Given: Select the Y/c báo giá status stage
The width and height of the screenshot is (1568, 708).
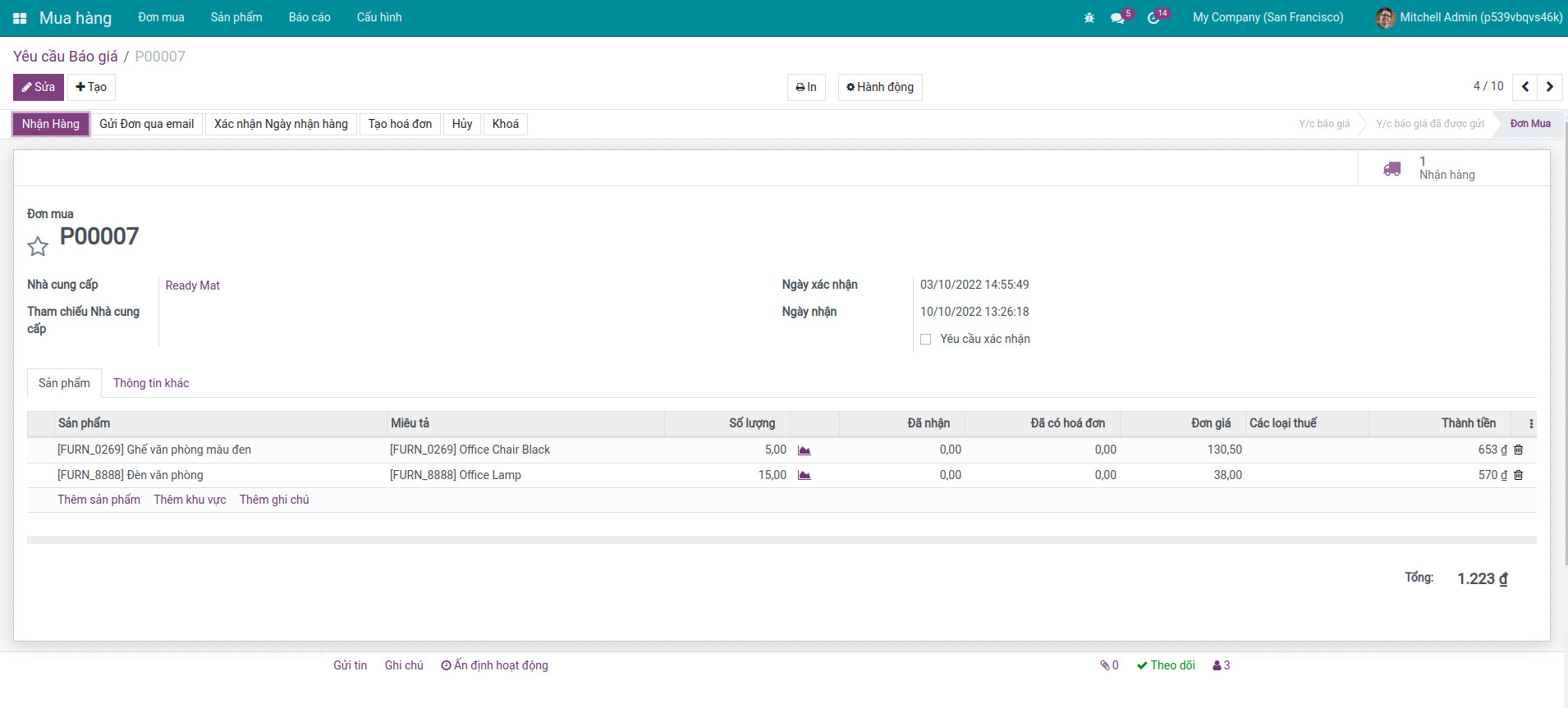Looking at the screenshot, I should 1324,124.
